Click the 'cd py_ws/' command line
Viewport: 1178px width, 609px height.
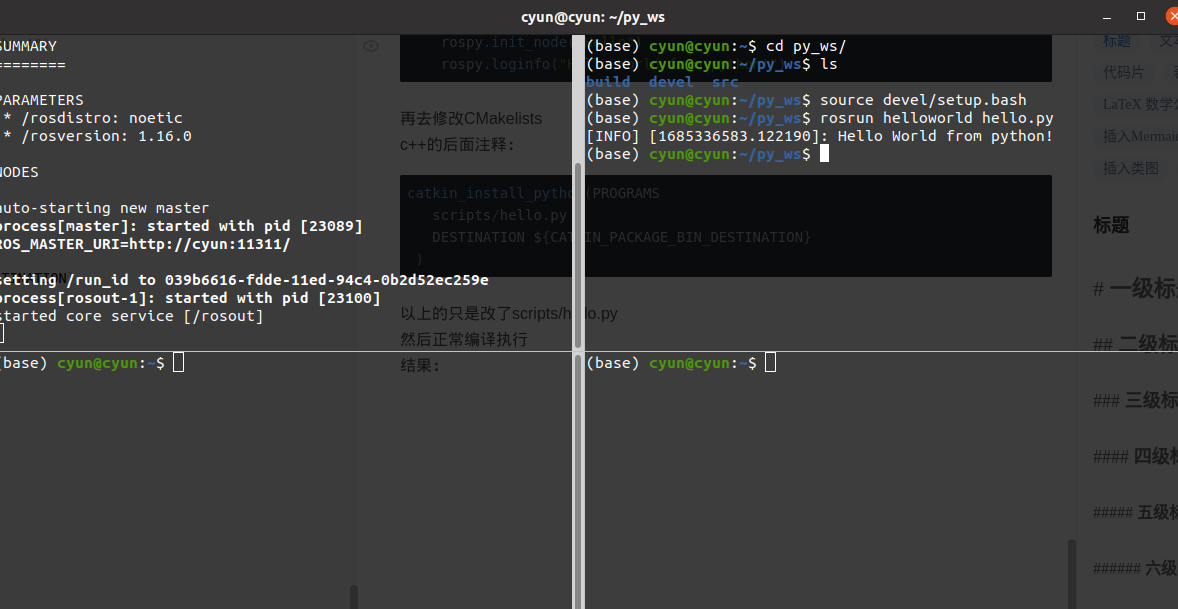coord(716,46)
